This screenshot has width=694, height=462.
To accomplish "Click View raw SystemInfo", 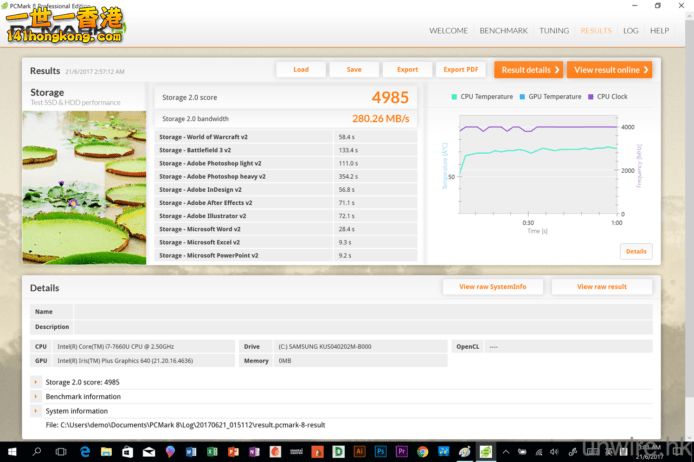I will click(x=493, y=287).
